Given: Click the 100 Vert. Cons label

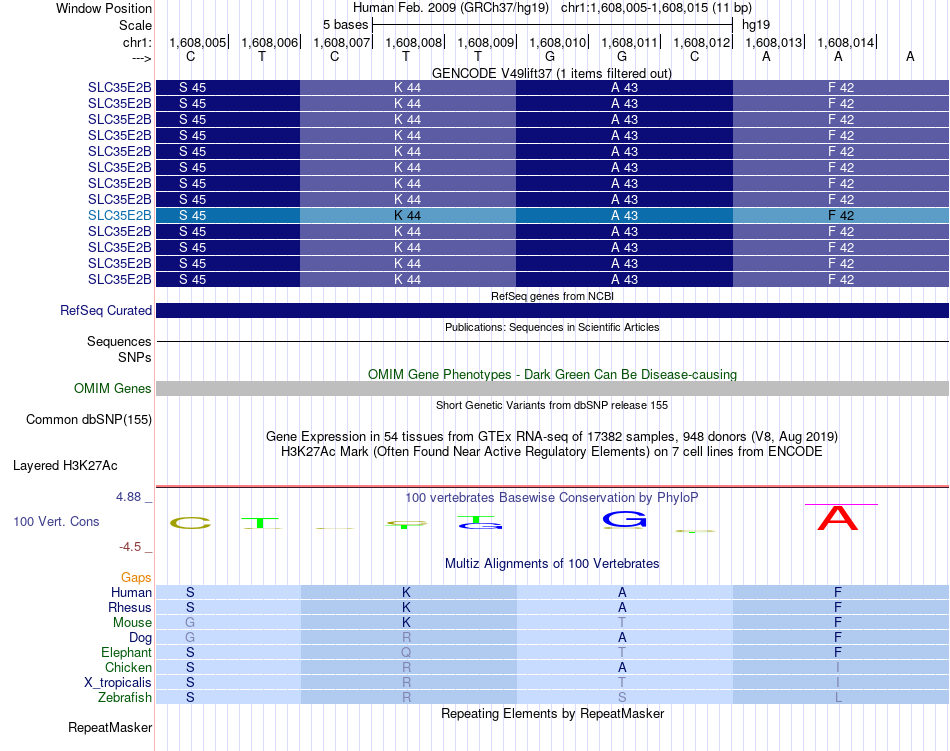Looking at the screenshot, I should [x=56, y=521].
